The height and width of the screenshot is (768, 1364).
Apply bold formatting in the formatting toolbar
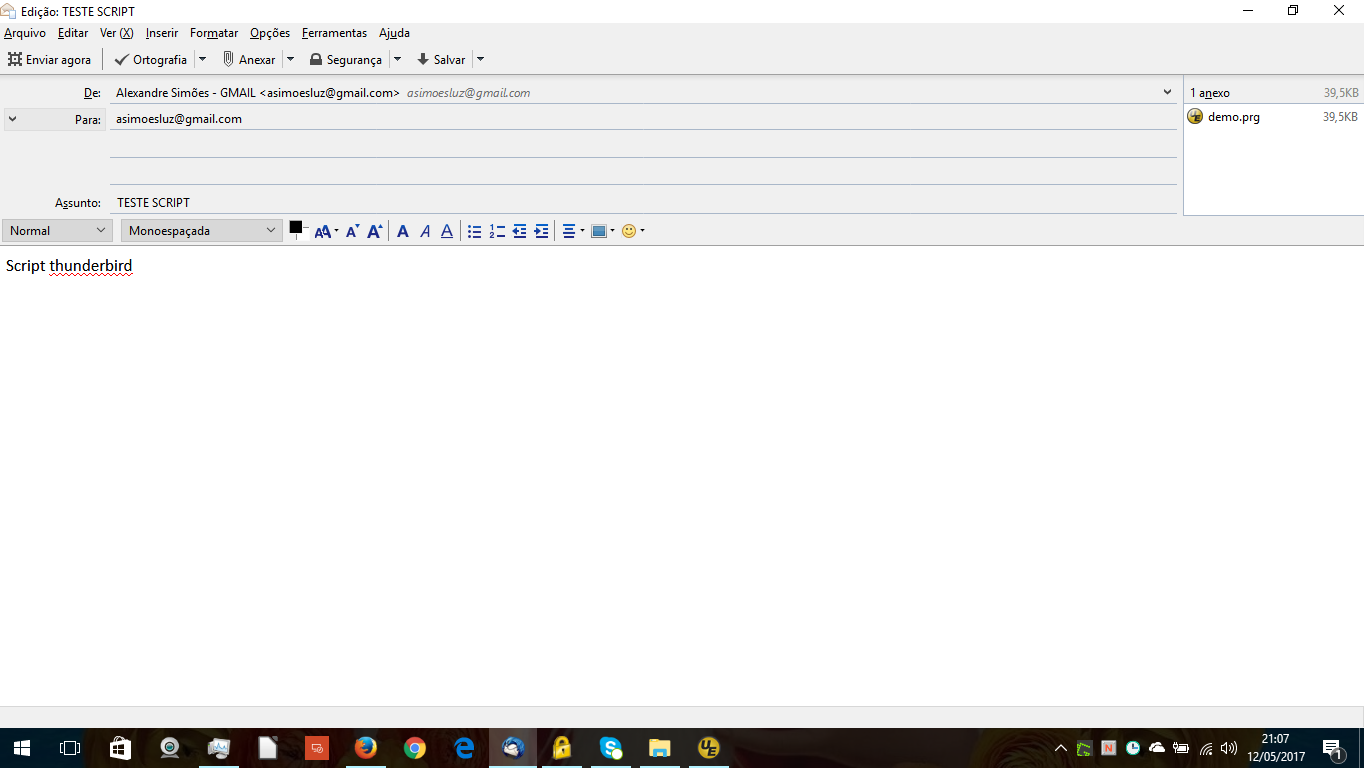click(403, 231)
